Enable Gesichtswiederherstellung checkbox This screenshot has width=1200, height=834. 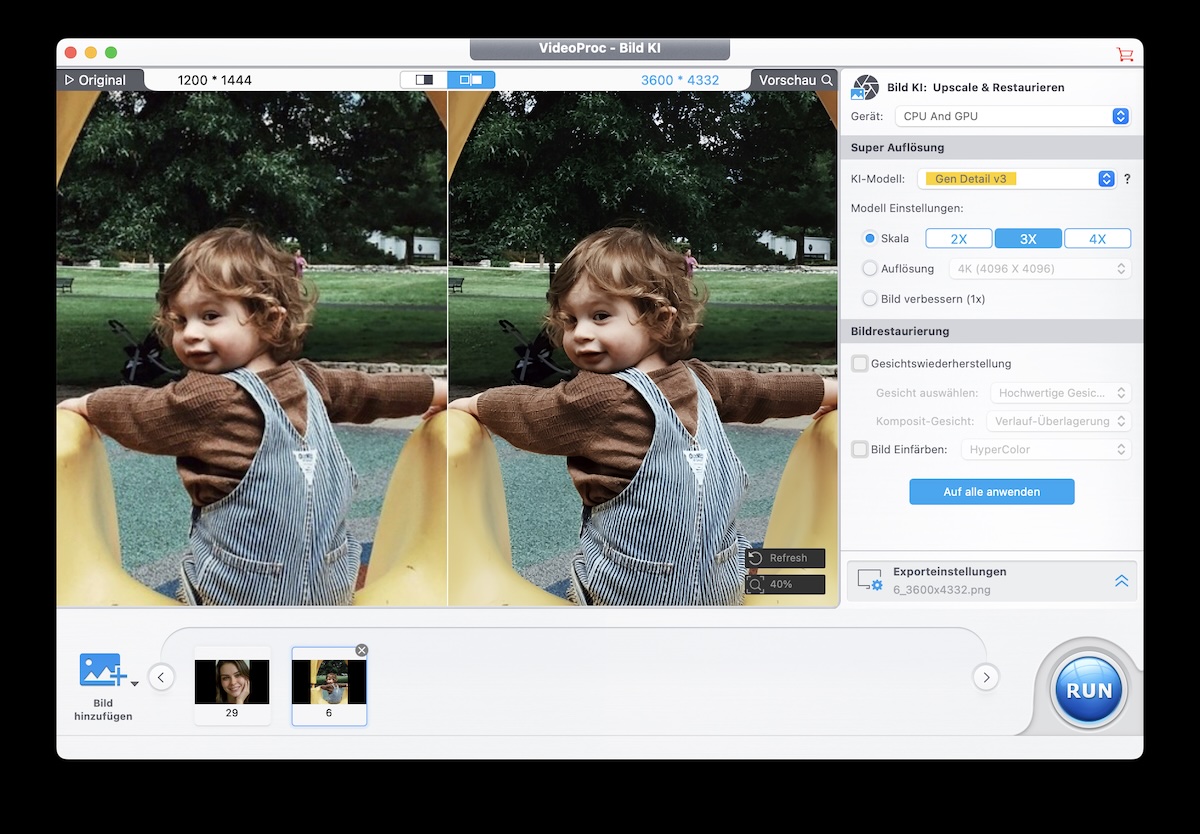click(x=860, y=364)
